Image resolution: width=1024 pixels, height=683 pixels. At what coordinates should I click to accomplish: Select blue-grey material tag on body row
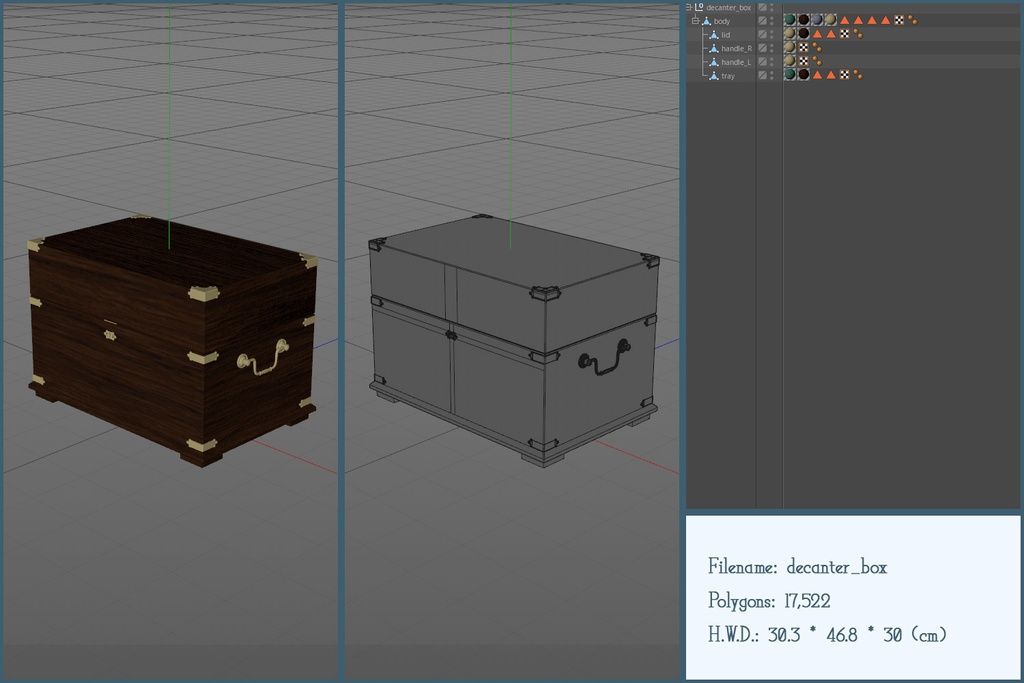(817, 20)
